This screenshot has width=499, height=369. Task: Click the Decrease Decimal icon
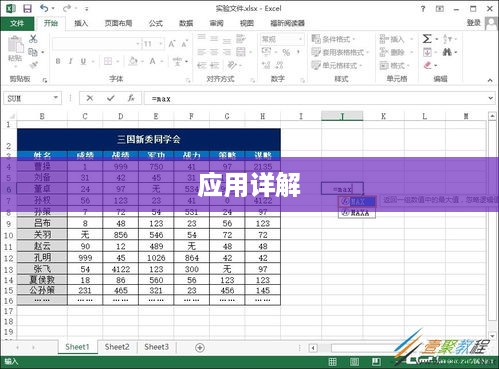[279, 65]
